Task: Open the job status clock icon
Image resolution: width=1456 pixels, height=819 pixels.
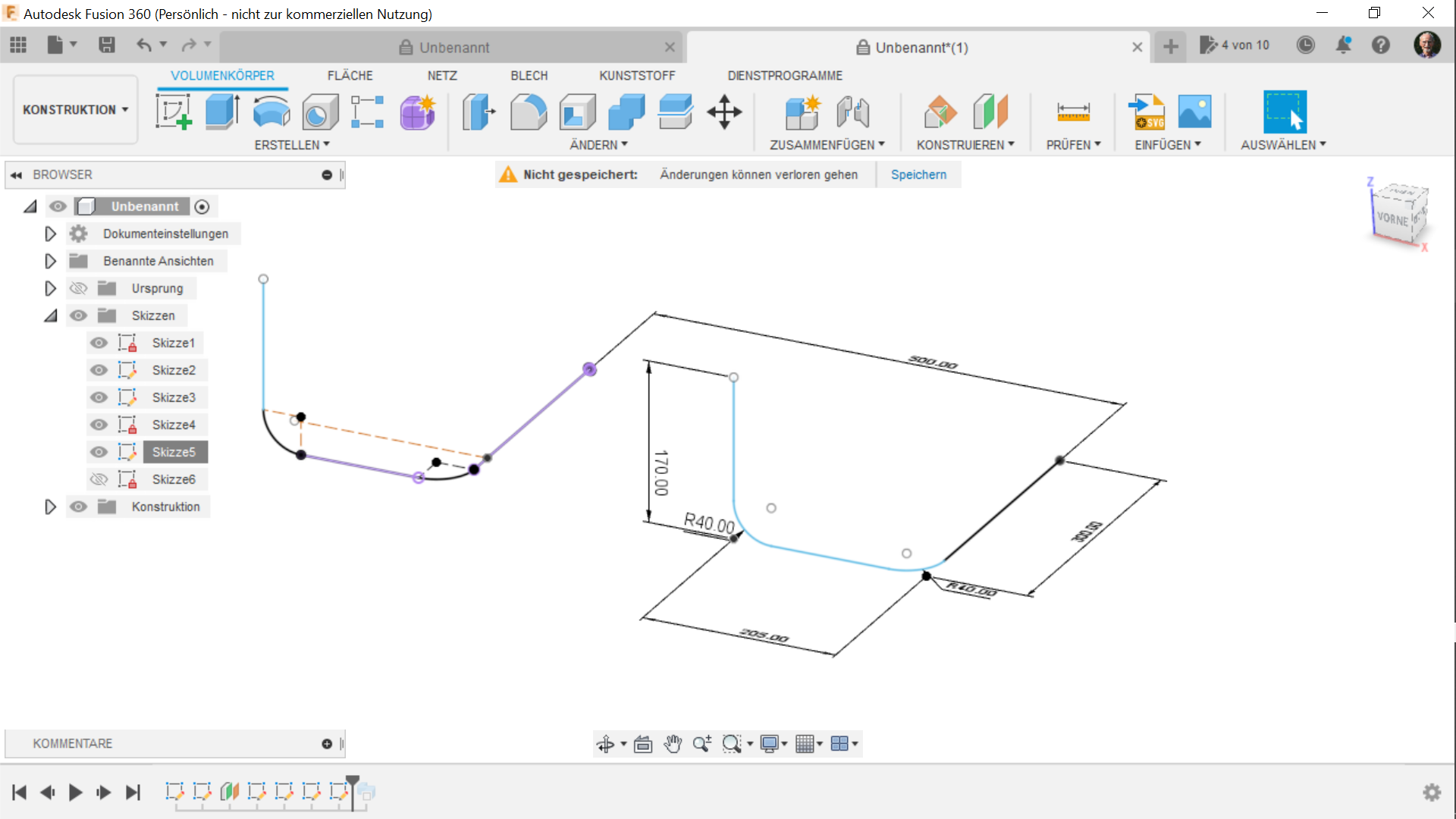Action: 1305,45
